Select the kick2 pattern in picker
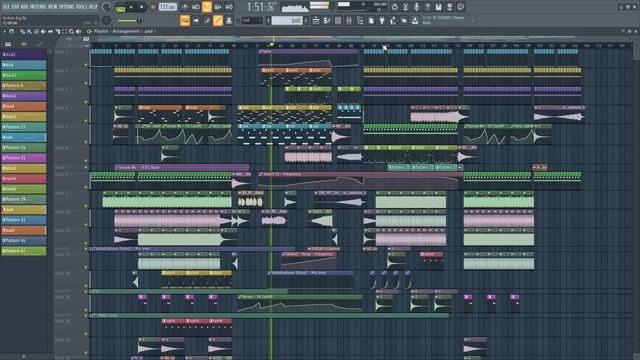The height and width of the screenshot is (360, 640). pyautogui.click(x=24, y=55)
